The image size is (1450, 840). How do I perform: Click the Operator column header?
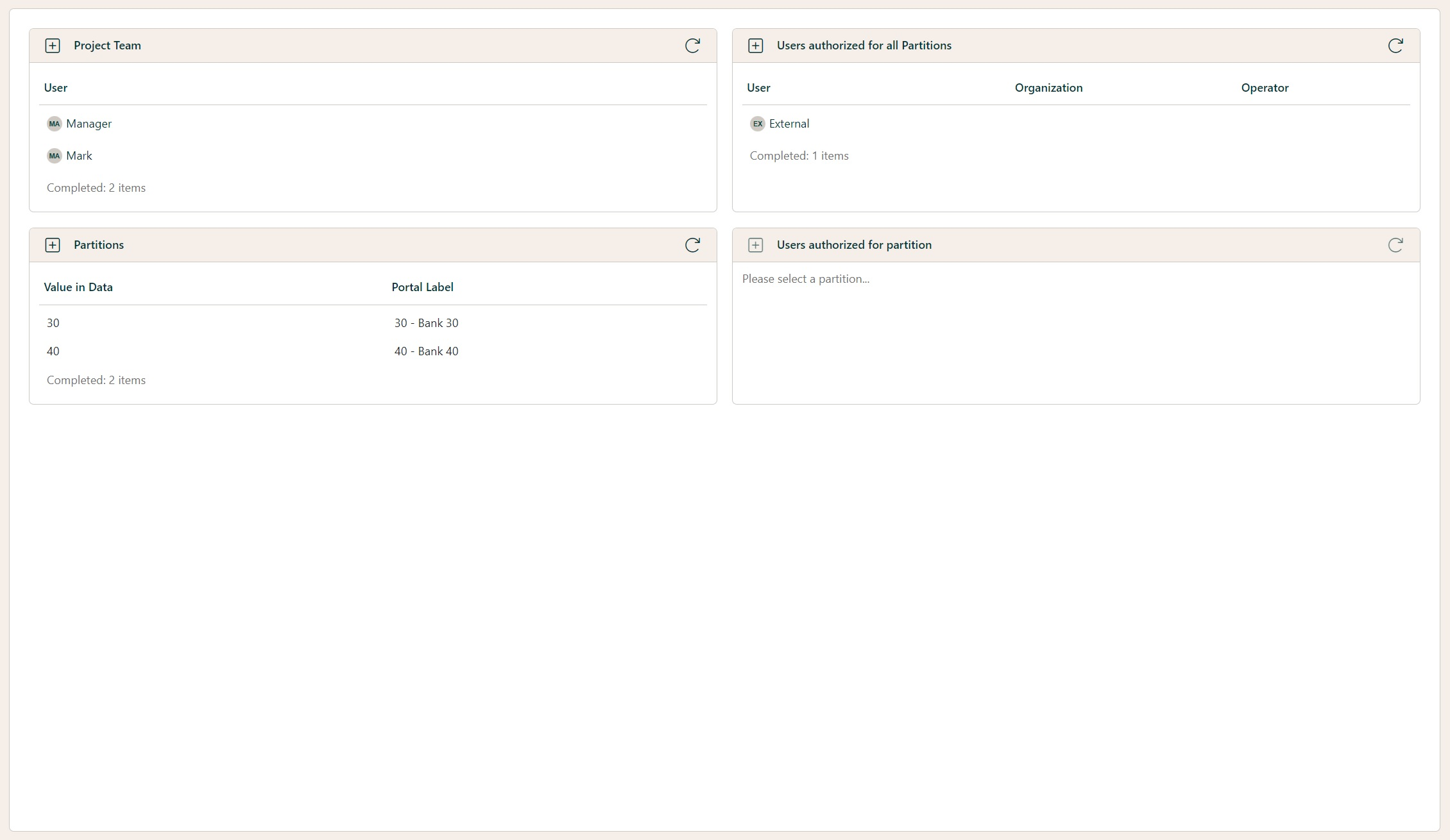click(1265, 88)
